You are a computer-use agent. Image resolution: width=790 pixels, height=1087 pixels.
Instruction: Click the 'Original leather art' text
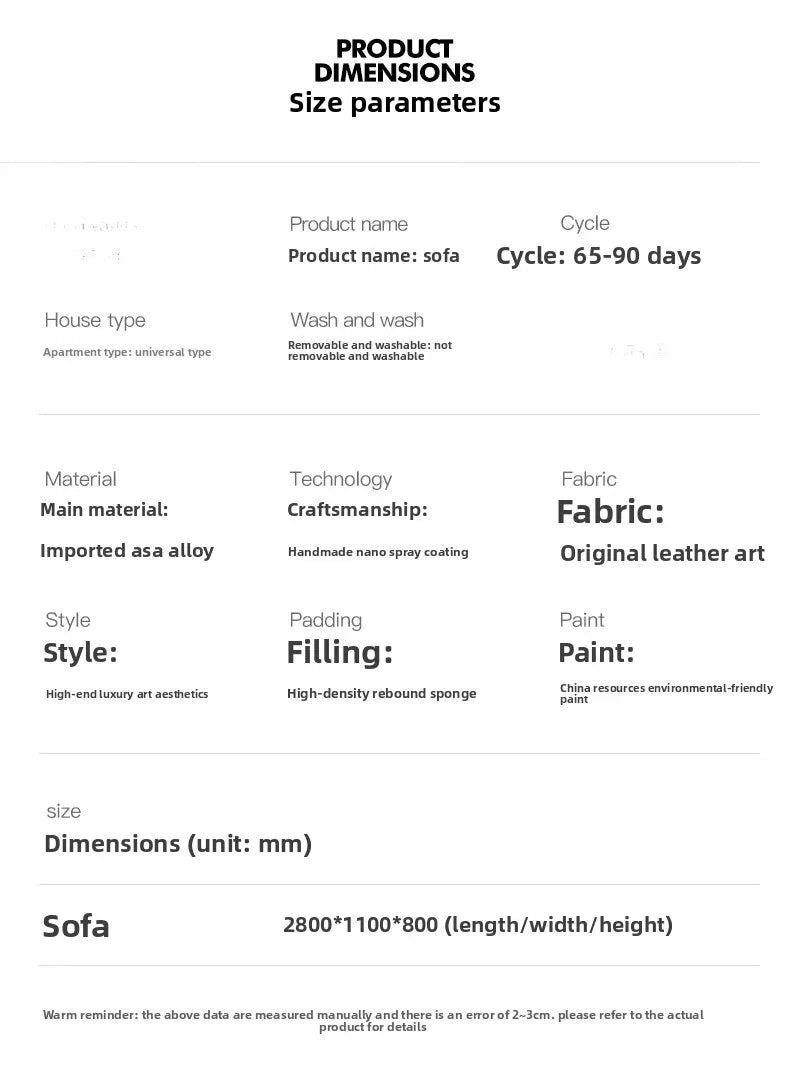[x=662, y=553]
